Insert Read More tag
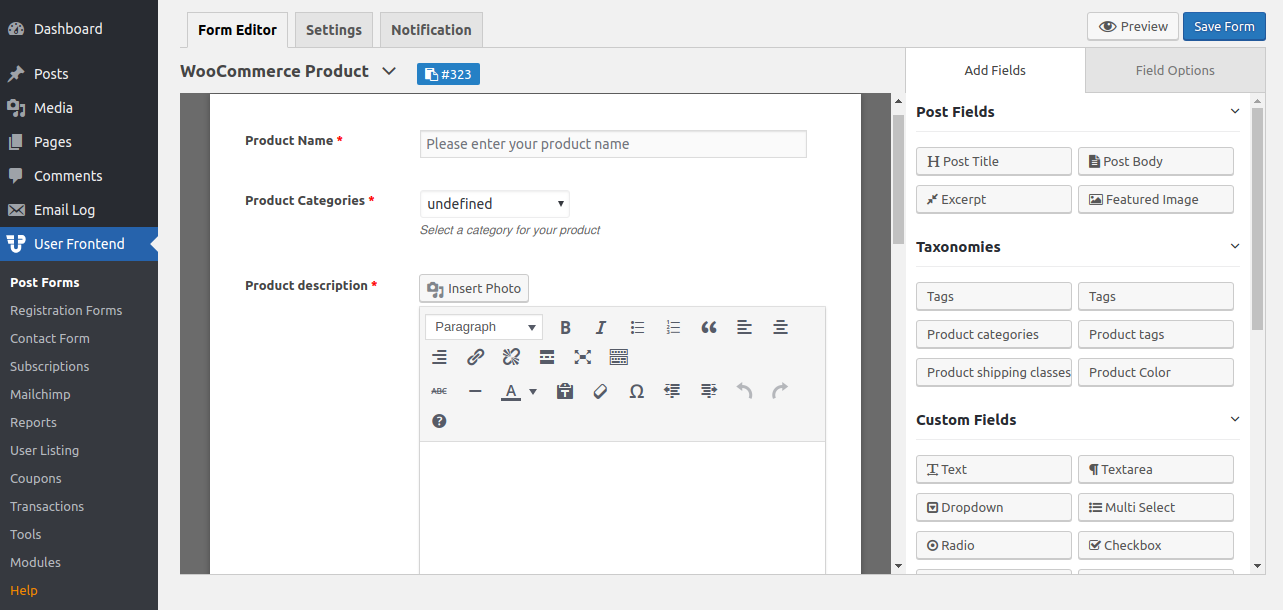 [x=547, y=357]
